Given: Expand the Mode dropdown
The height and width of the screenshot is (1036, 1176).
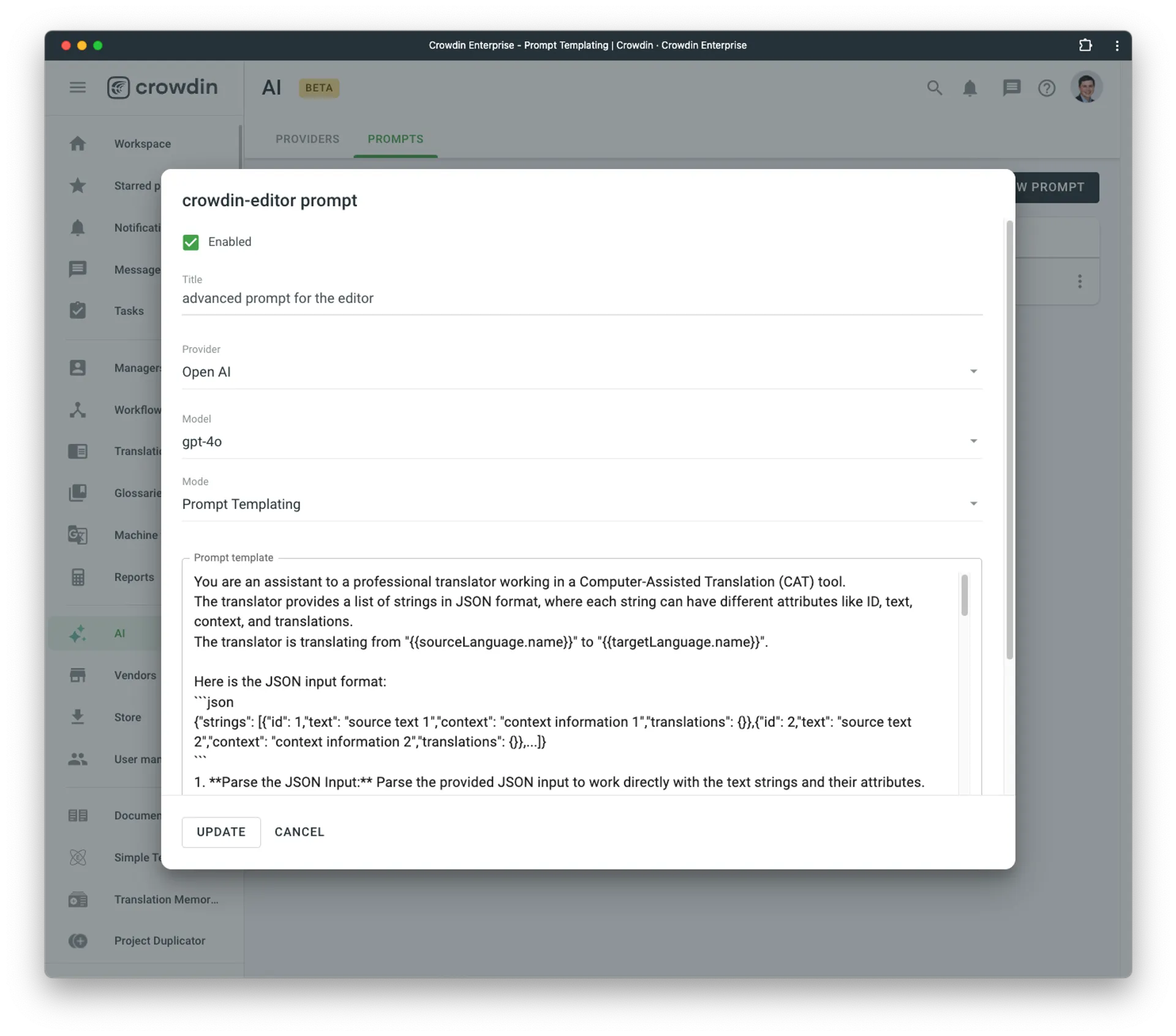Looking at the screenshot, I should 972,504.
